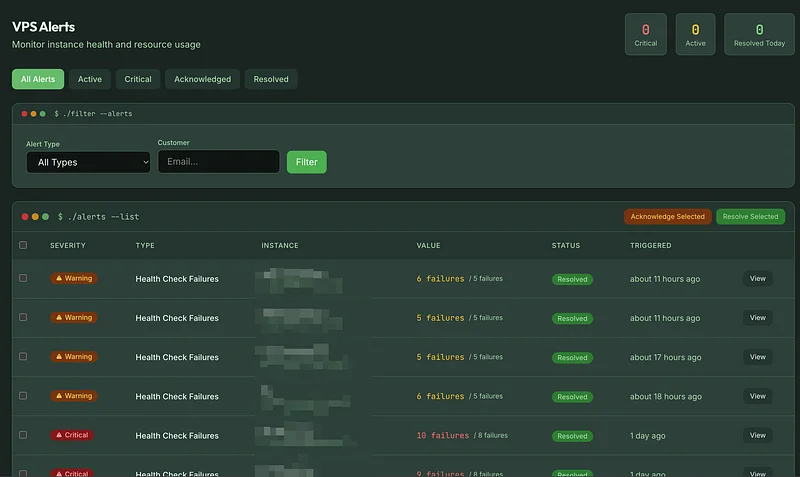800x477 pixels.
Task: Click the TYPE column header
Action: click(145, 245)
